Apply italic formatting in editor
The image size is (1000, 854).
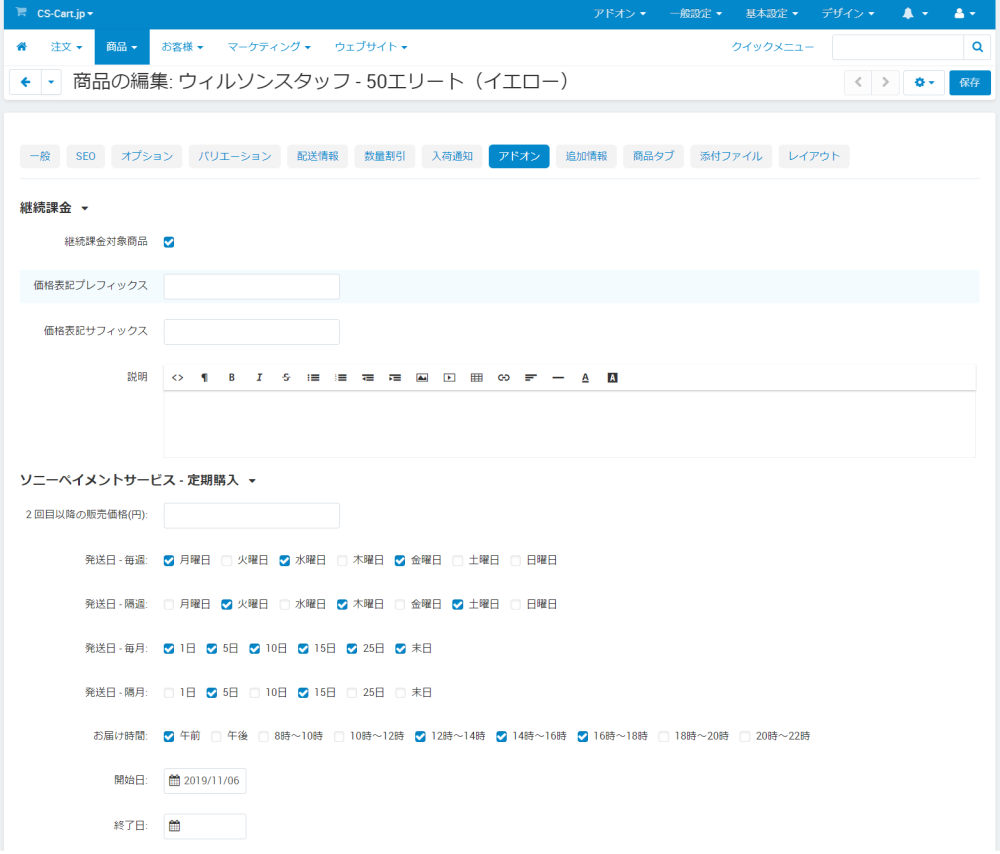click(x=259, y=378)
